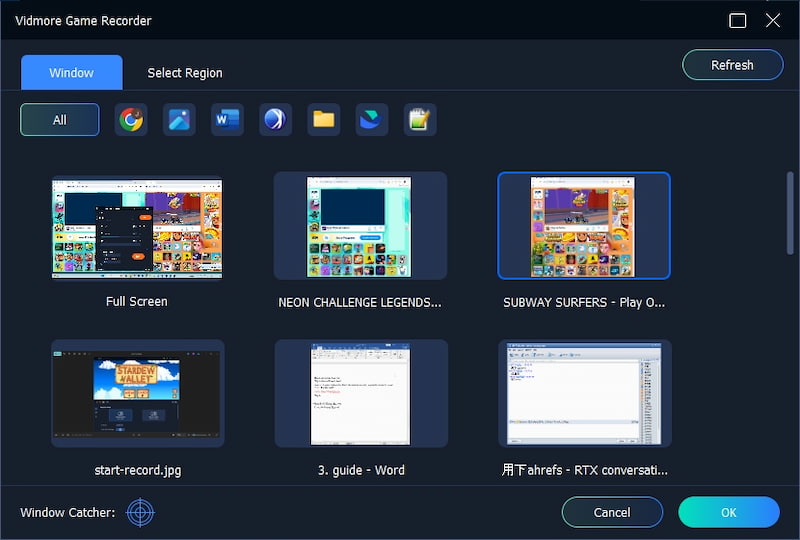Choose the NEON CHALLENGE LEGENDS window thumbnail
Screen dimensions: 800x540
(360, 226)
